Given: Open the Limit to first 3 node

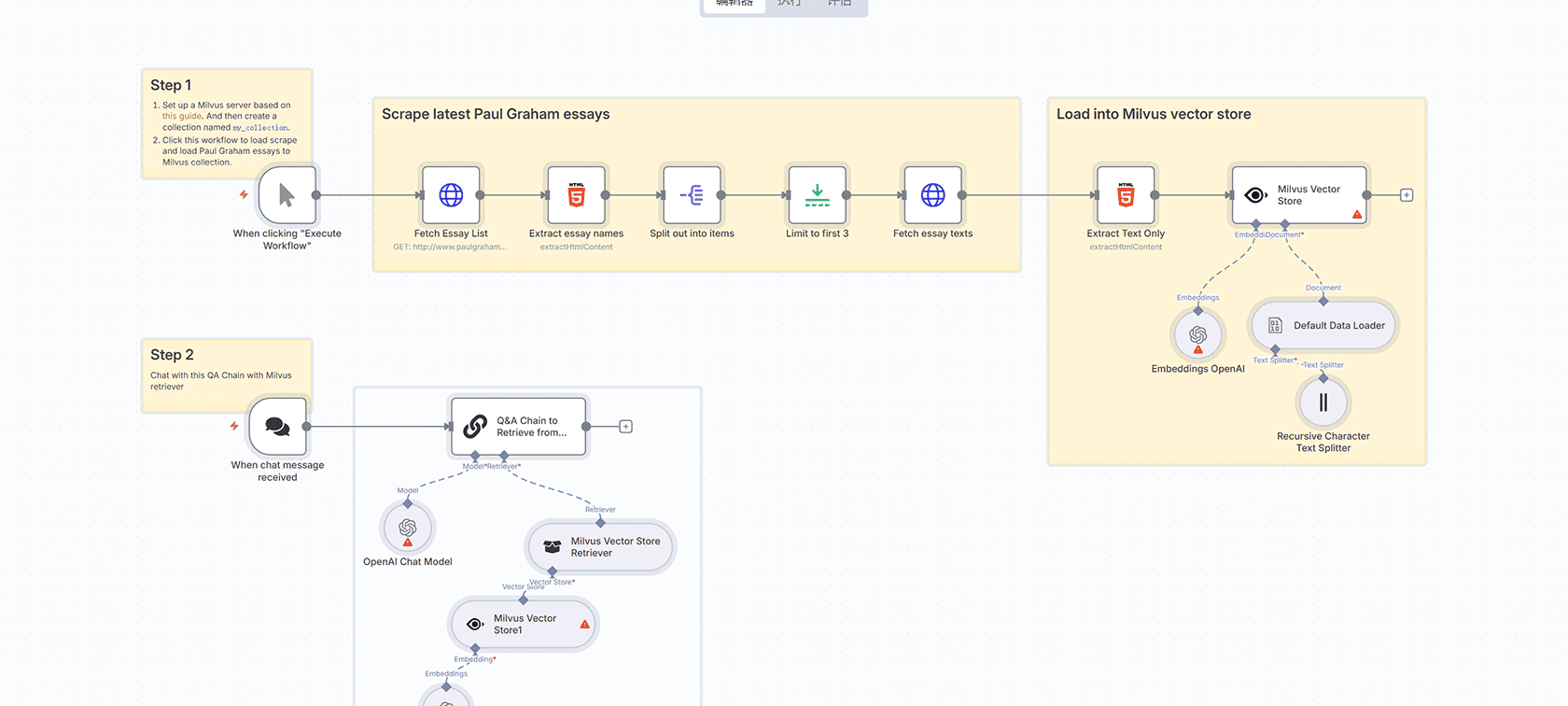Looking at the screenshot, I should coord(817,195).
